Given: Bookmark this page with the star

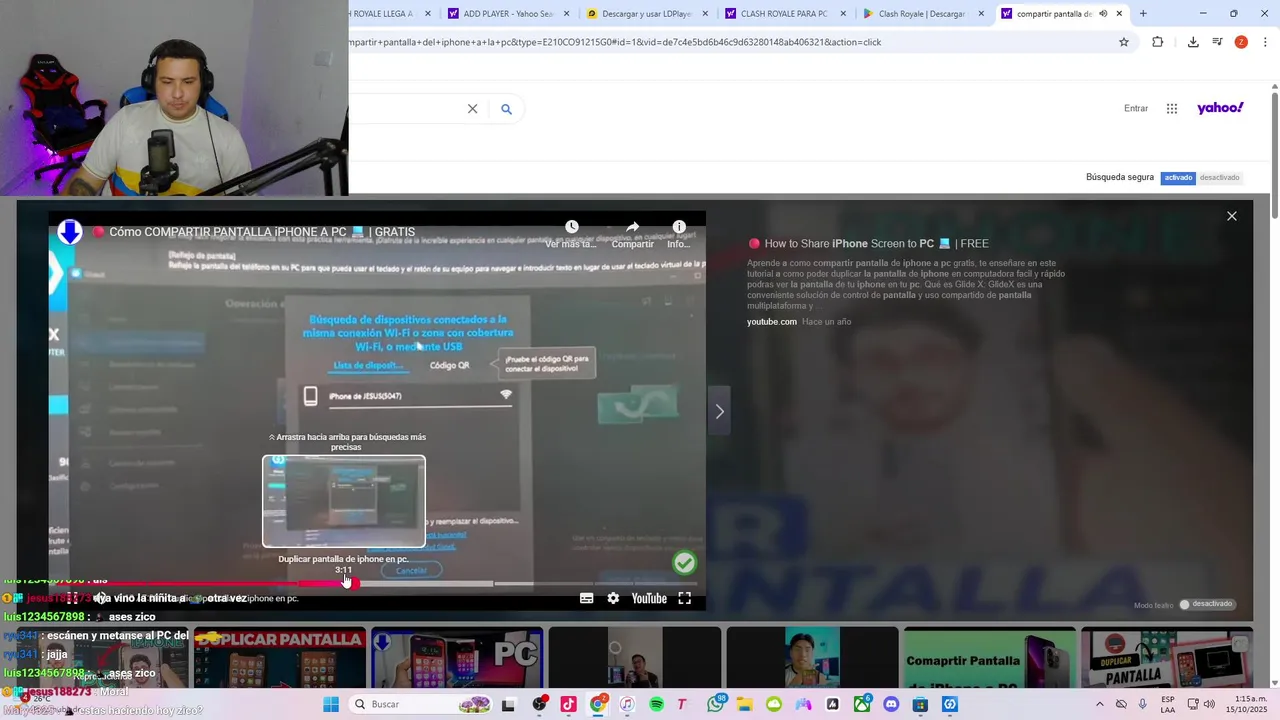Looking at the screenshot, I should 1124,42.
